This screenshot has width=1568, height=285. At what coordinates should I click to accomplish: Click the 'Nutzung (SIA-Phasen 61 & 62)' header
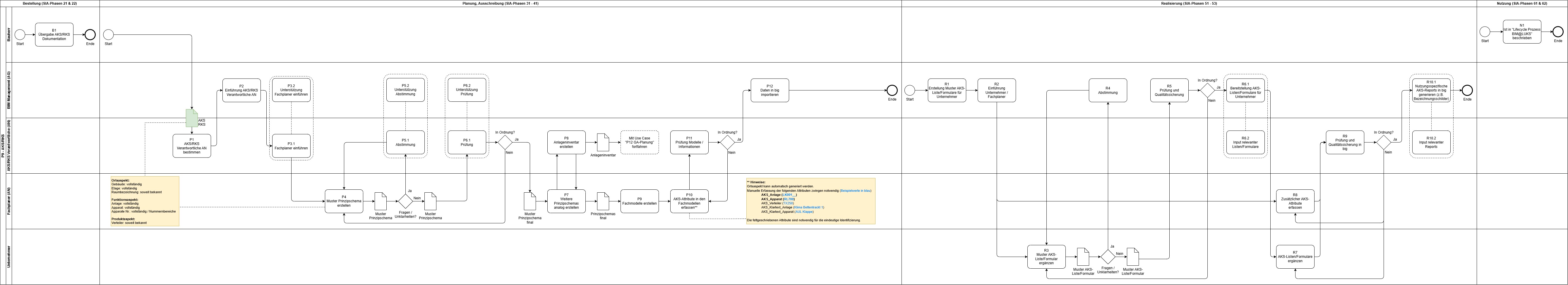coord(1522,4)
